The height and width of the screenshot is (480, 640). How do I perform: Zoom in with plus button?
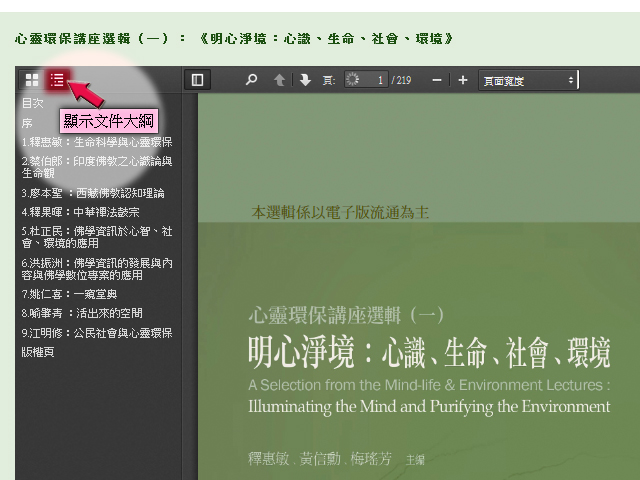462,80
